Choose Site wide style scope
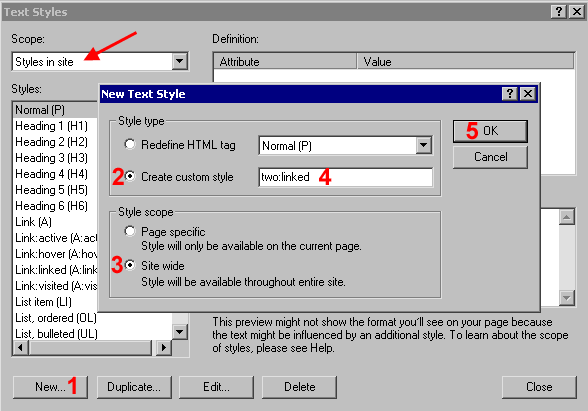The image size is (588, 411). click(x=130, y=265)
